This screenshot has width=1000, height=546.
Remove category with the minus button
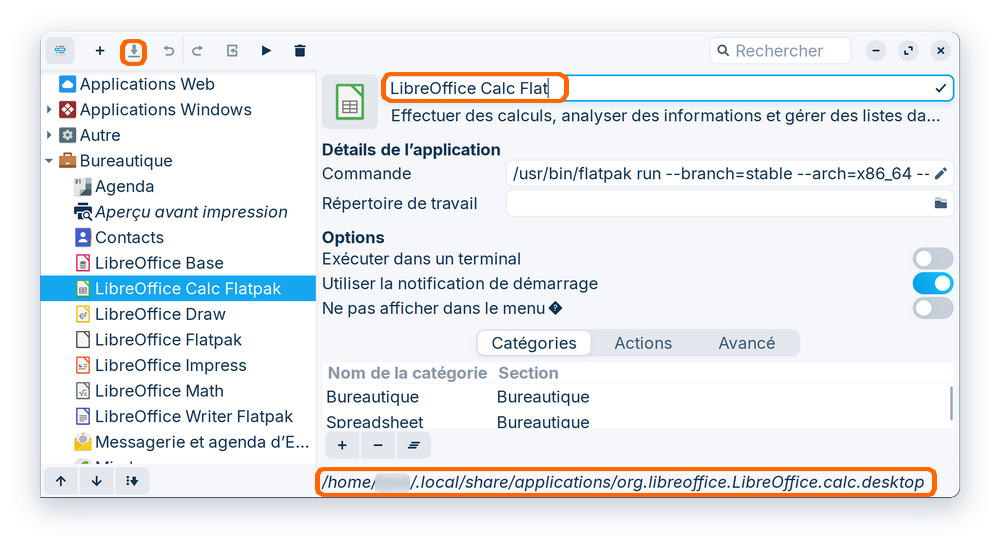point(377,445)
